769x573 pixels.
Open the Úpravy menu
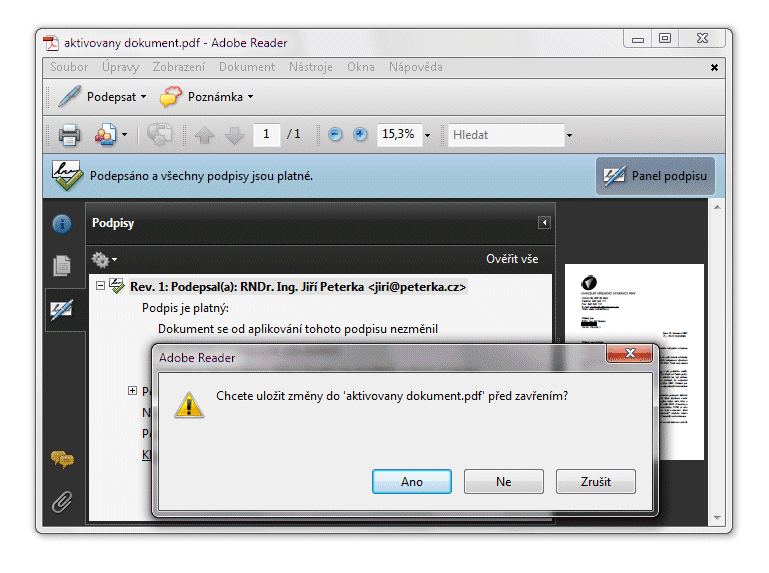(121, 67)
